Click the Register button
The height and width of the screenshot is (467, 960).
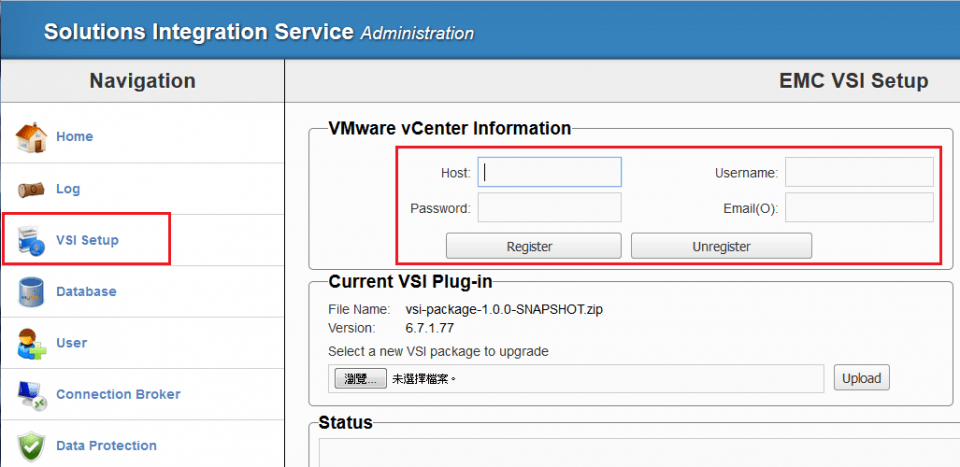click(533, 246)
